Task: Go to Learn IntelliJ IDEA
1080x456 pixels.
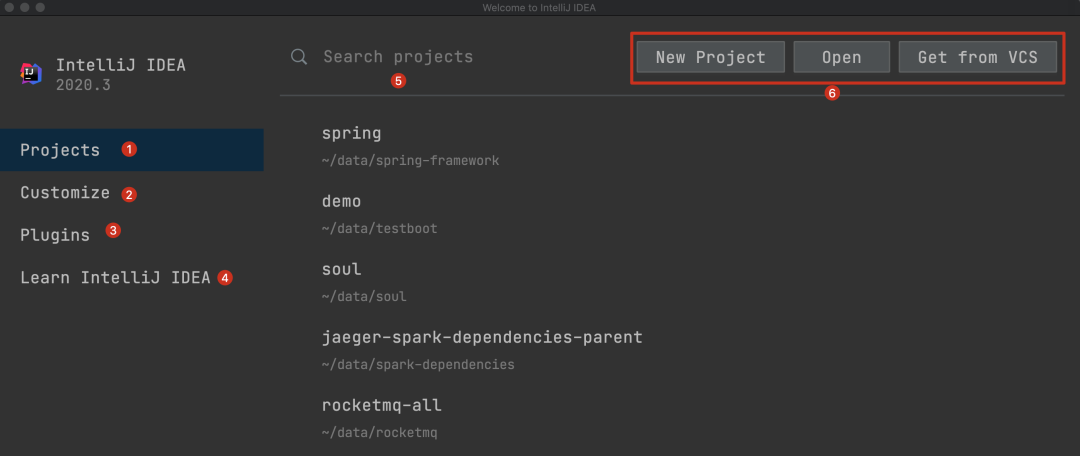Action: click(x=115, y=277)
